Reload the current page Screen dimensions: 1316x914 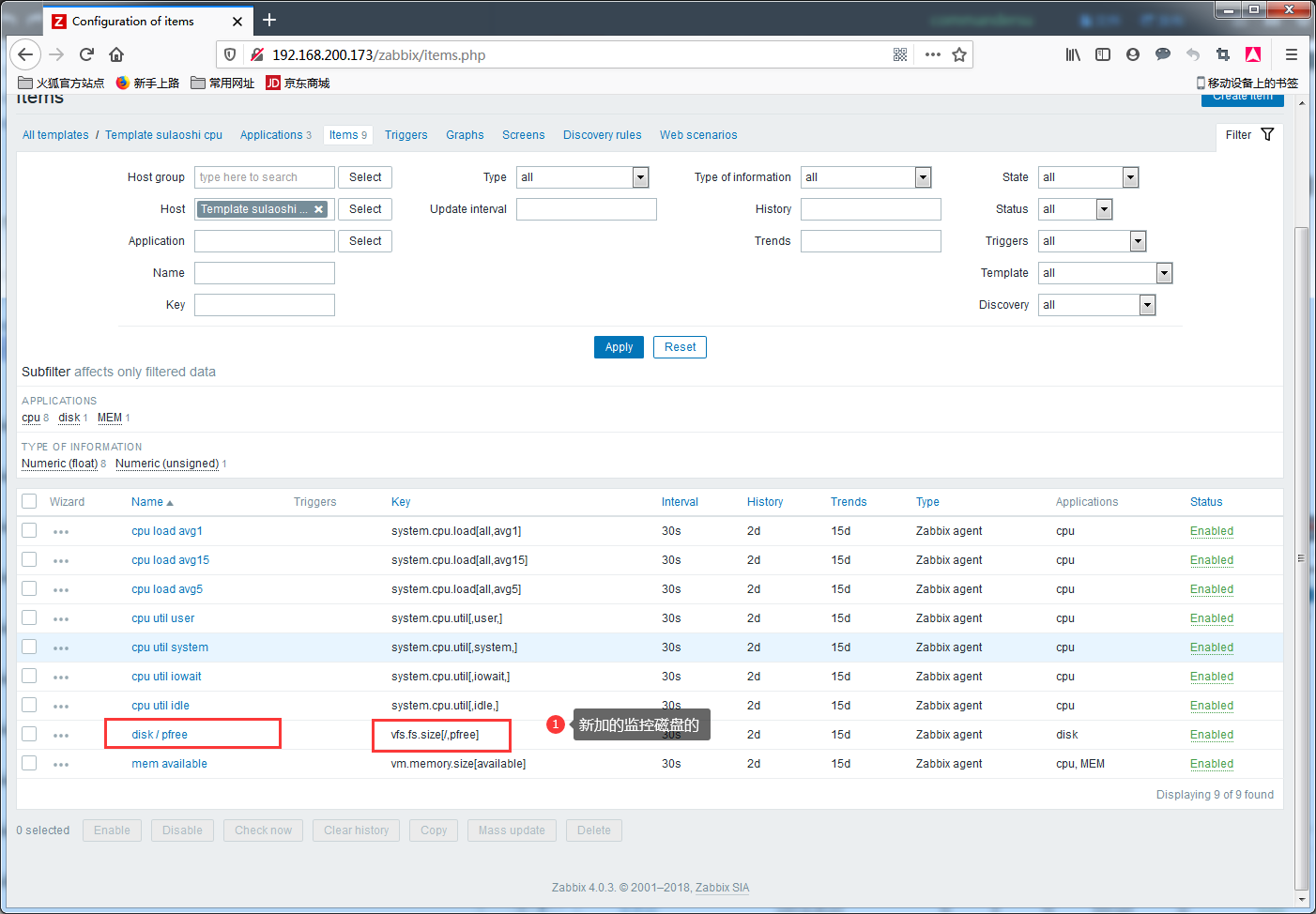86,54
